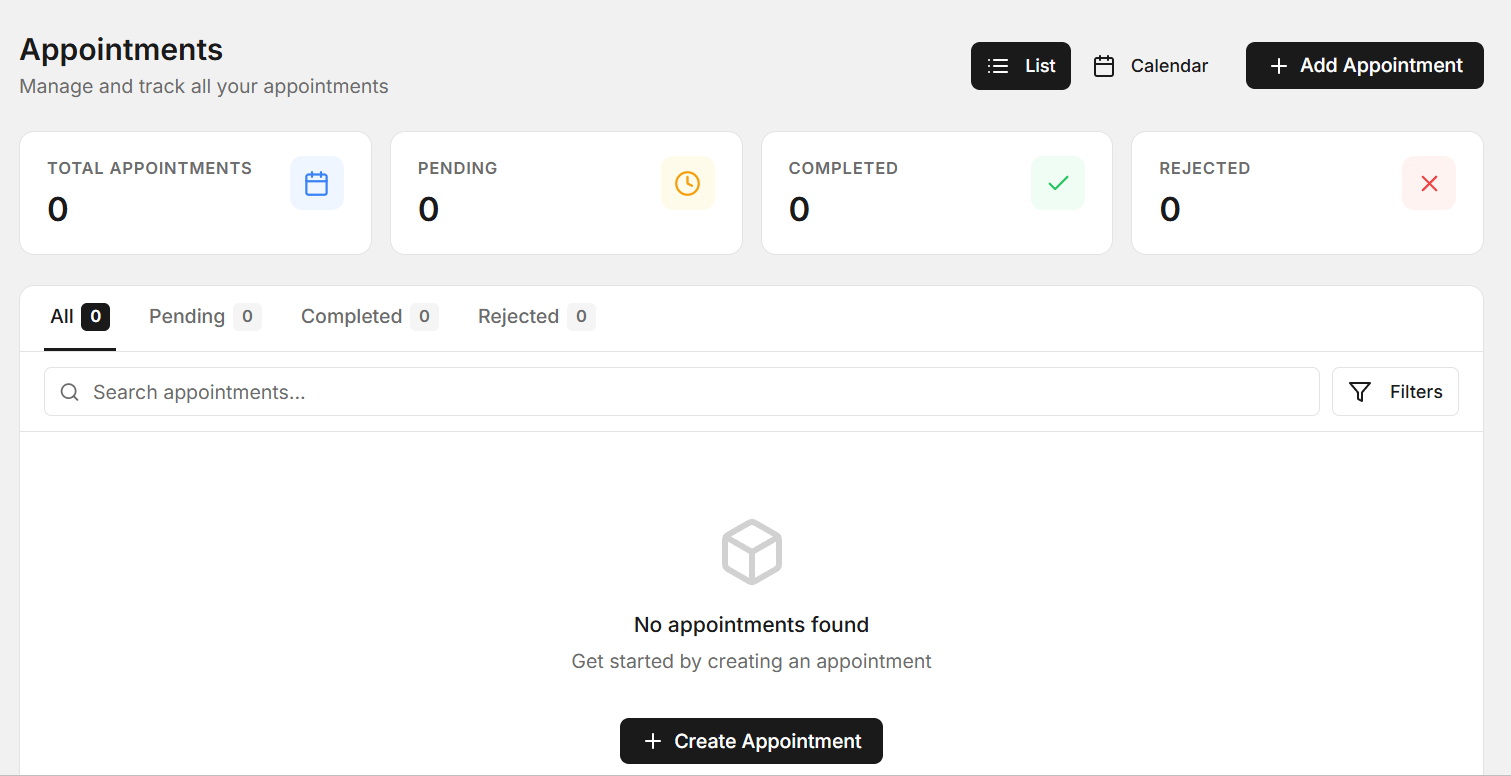Click the Add Appointment button
This screenshot has width=1511, height=776.
1365,66
